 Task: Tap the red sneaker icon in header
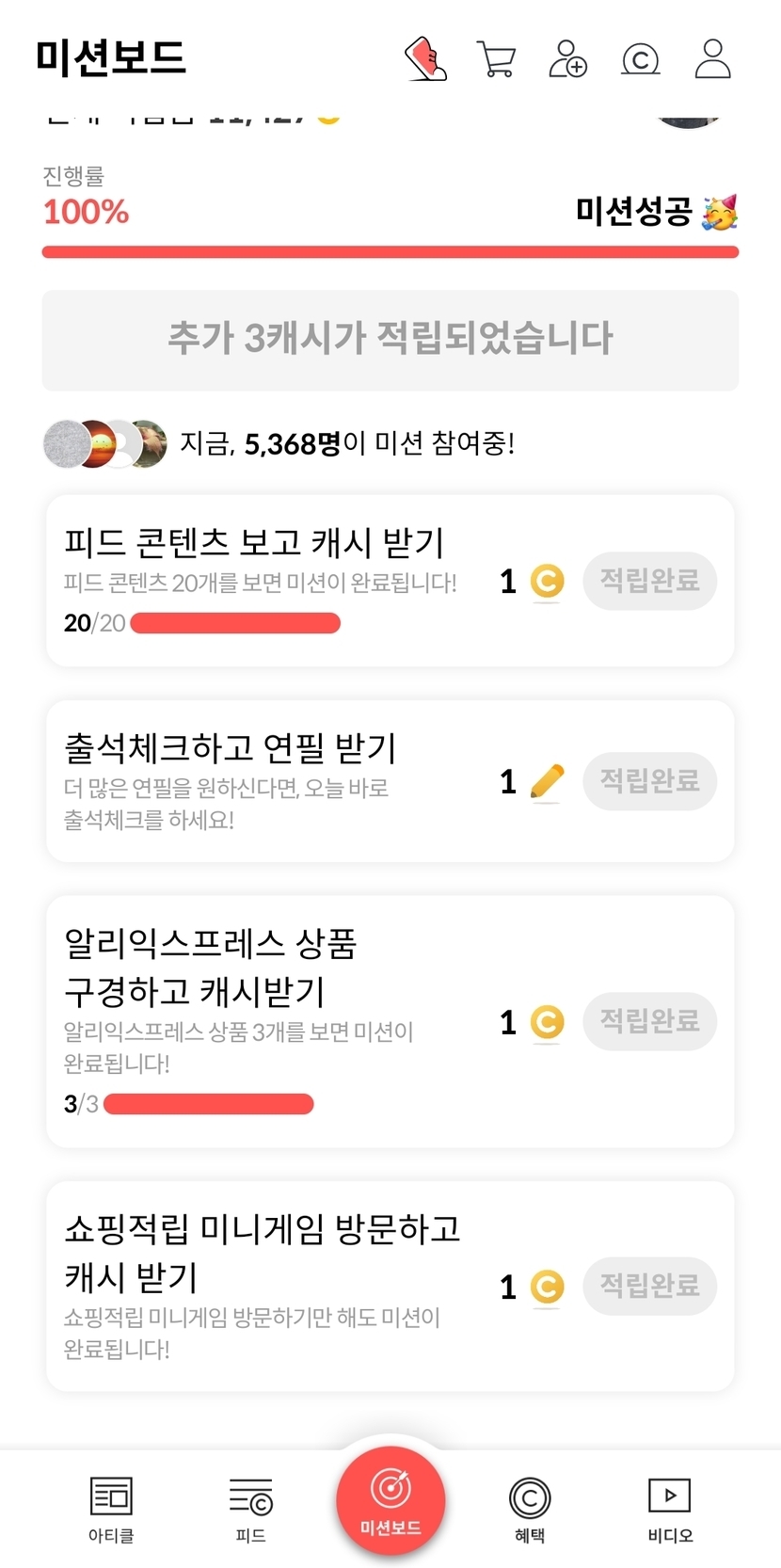point(425,58)
